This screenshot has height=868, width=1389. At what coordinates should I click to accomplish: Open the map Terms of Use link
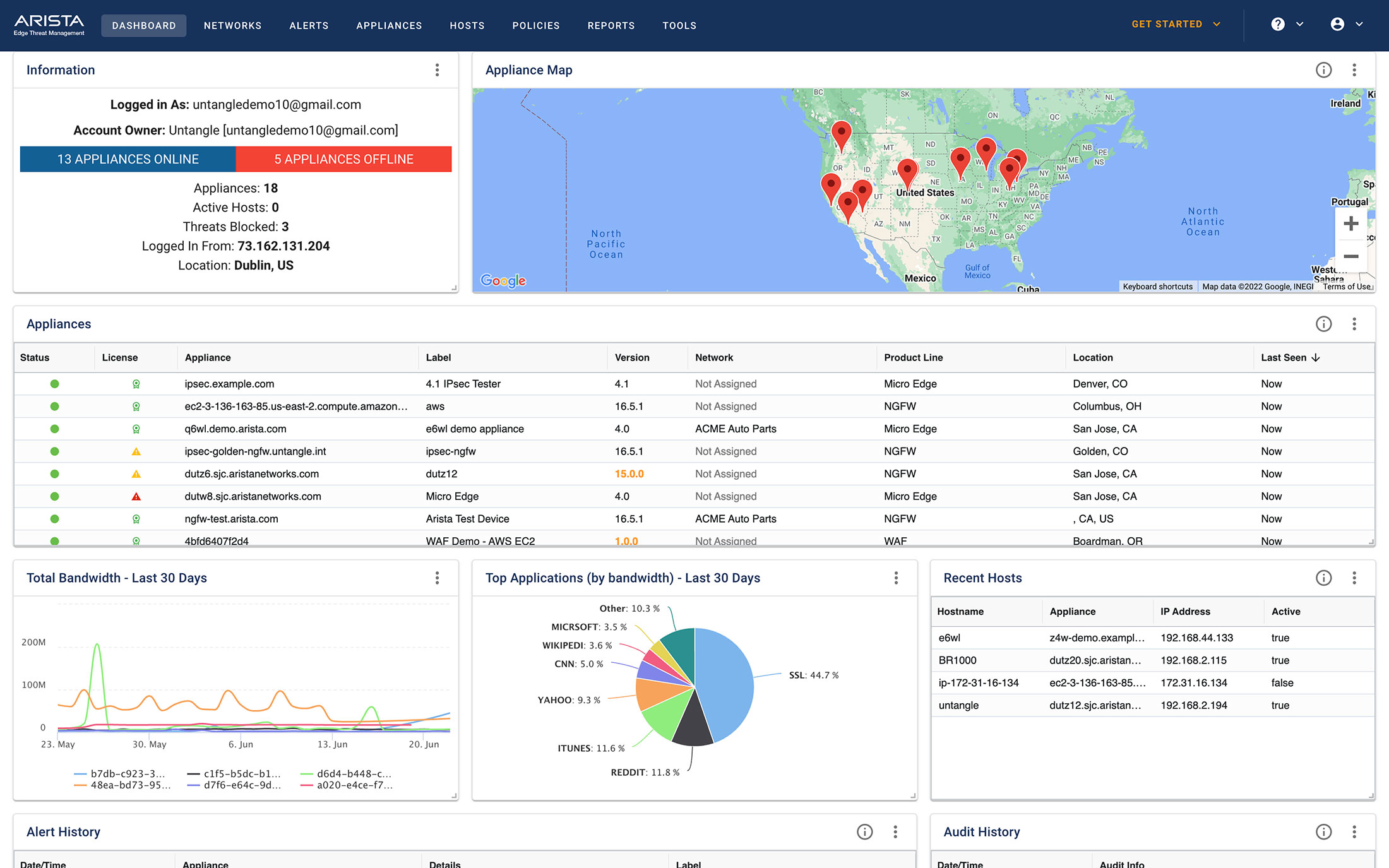tap(1347, 287)
